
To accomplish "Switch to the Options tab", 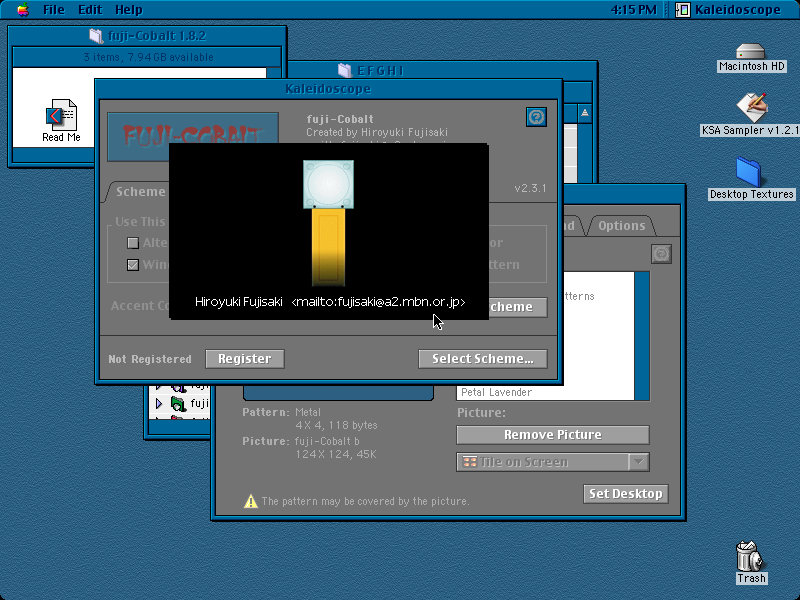I will 621,226.
